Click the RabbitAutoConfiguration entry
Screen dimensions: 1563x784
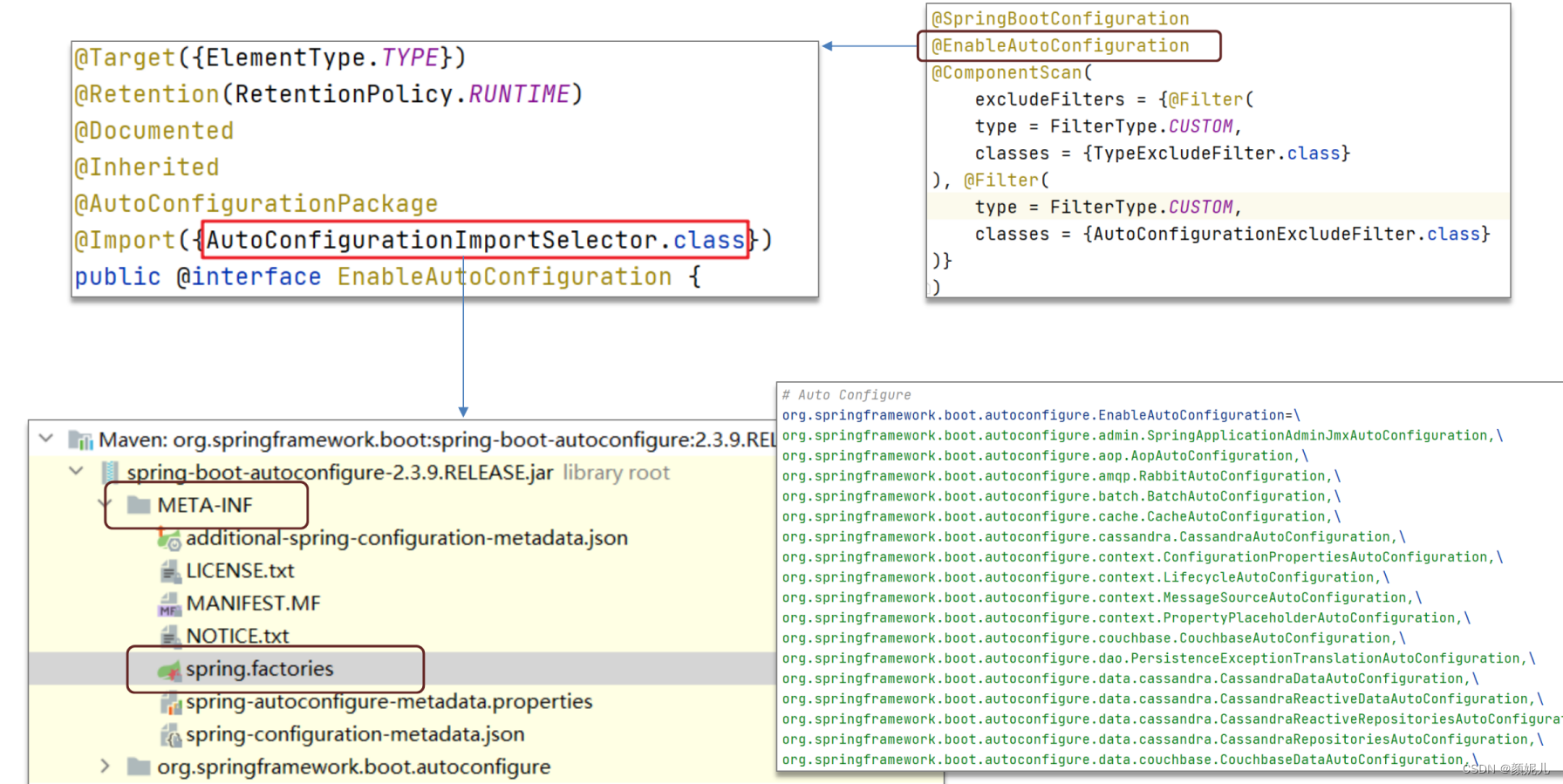point(1061,475)
